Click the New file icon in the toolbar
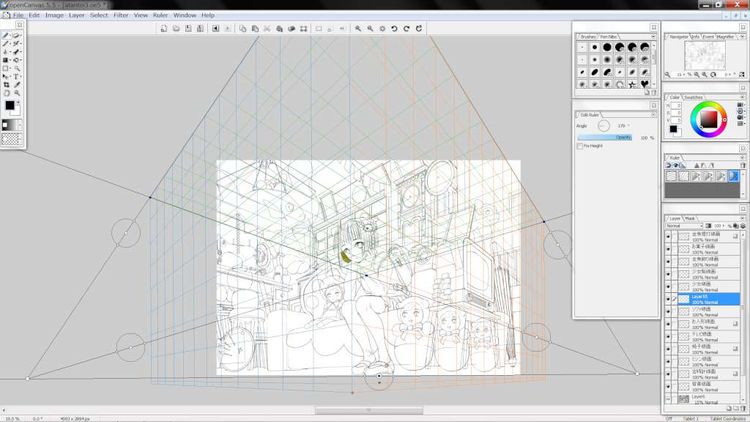This screenshot has width=750, height=422. click(164, 29)
